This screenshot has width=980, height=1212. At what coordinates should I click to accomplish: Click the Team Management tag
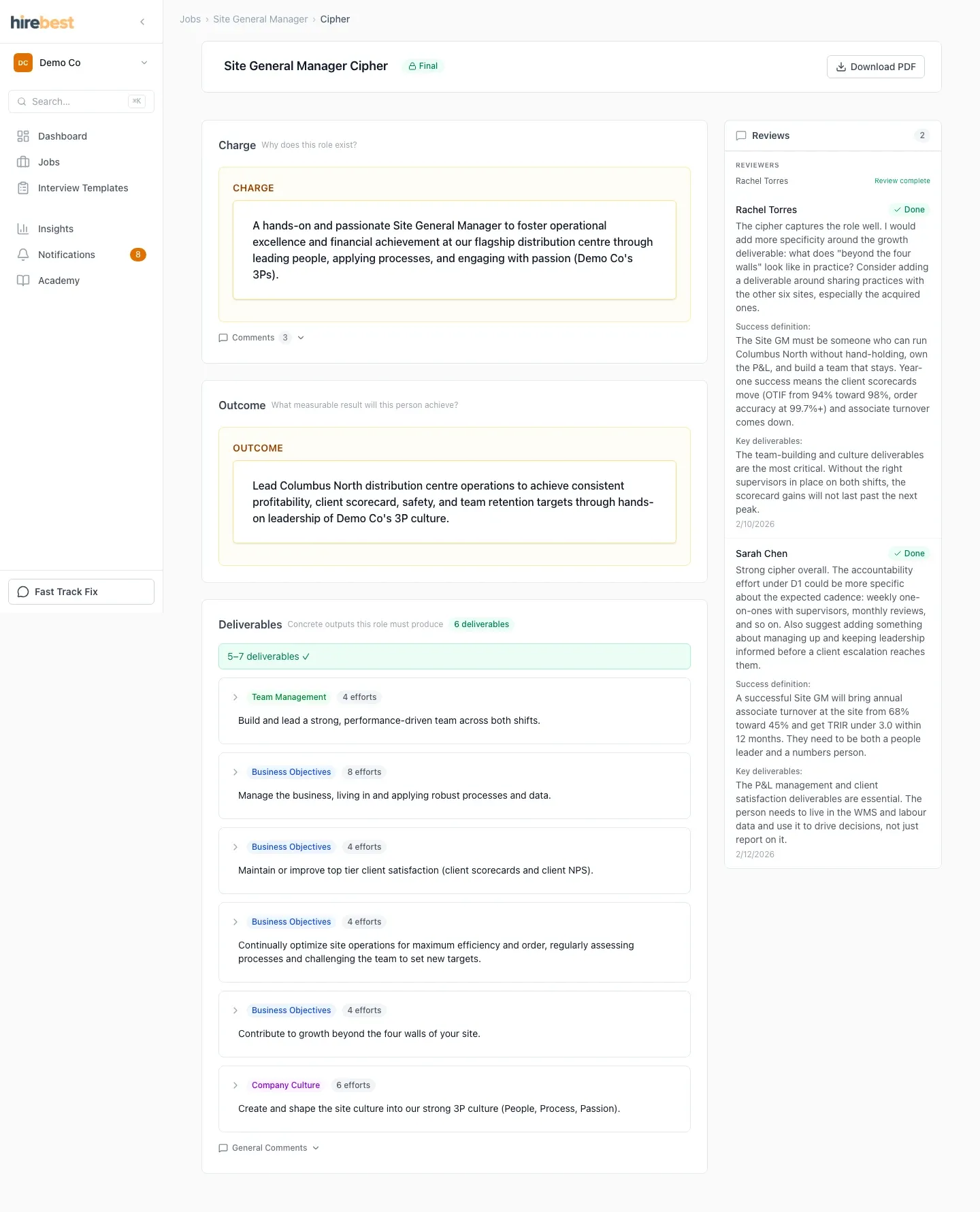pos(289,697)
